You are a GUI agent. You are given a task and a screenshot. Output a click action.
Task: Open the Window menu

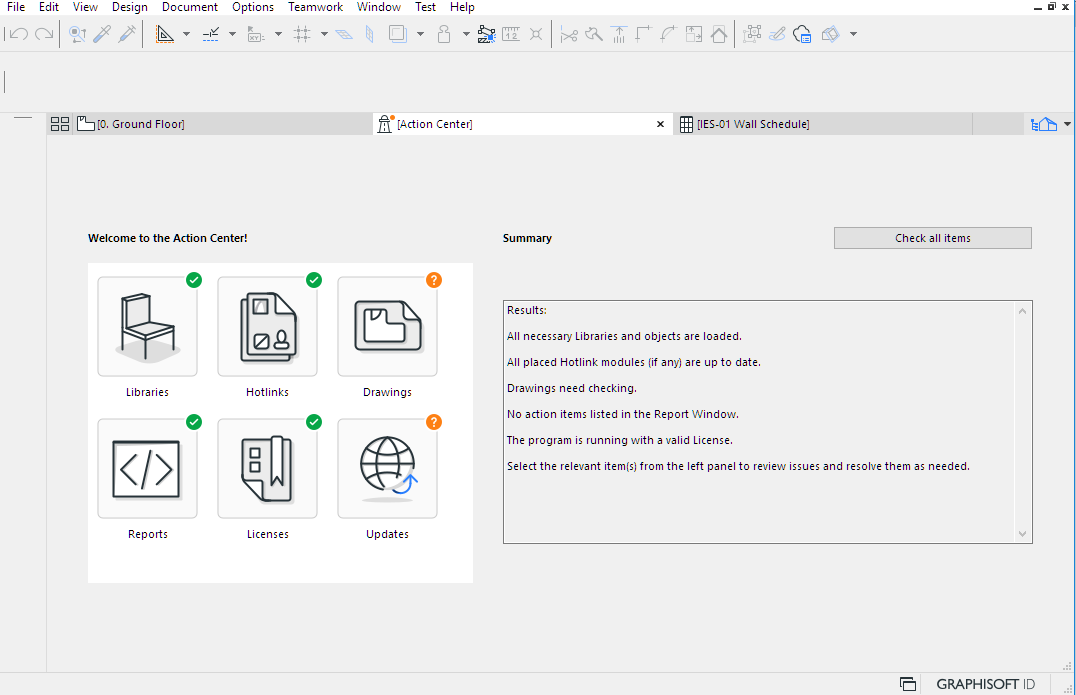379,7
